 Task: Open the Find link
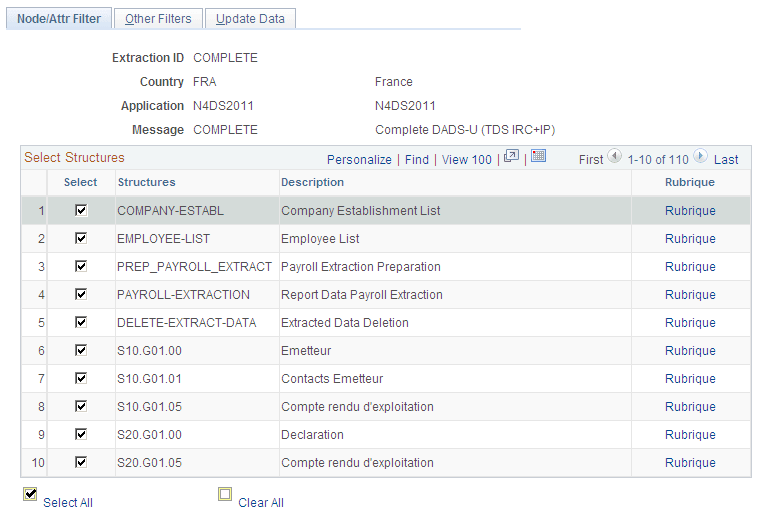[417, 160]
